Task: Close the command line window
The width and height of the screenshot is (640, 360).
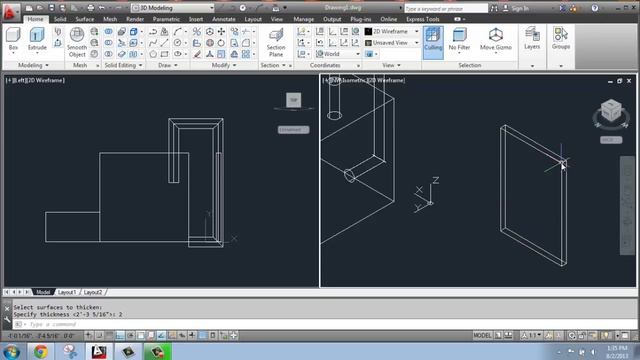Action: click(x=7, y=309)
